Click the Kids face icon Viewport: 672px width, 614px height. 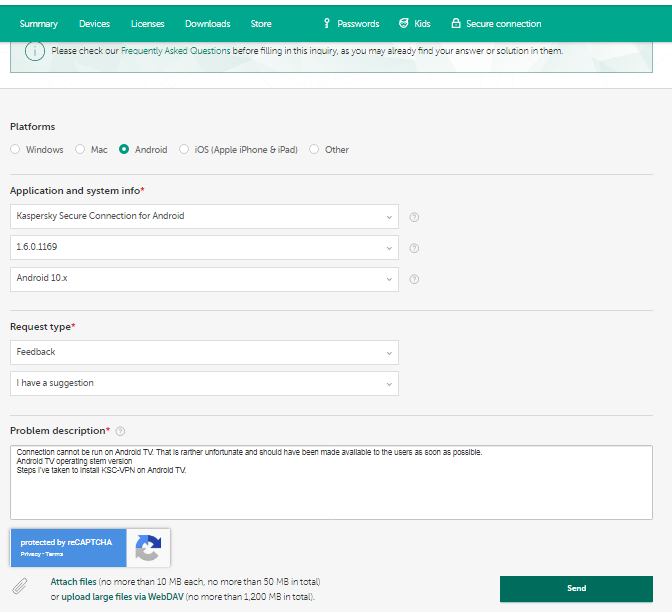404,23
